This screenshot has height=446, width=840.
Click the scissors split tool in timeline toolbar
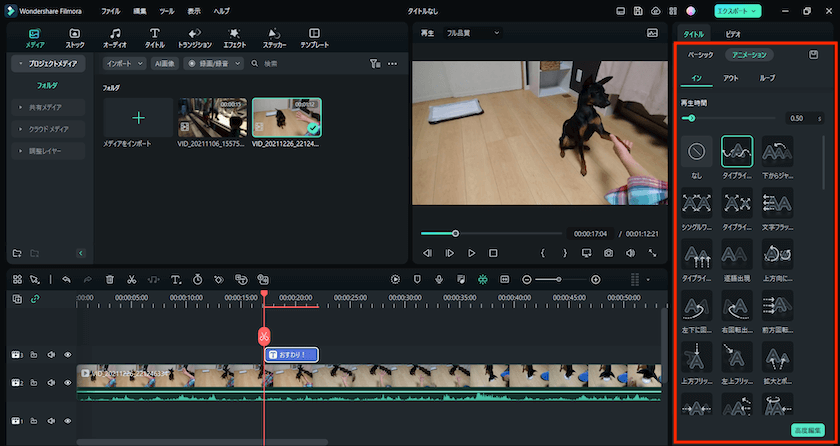click(131, 280)
